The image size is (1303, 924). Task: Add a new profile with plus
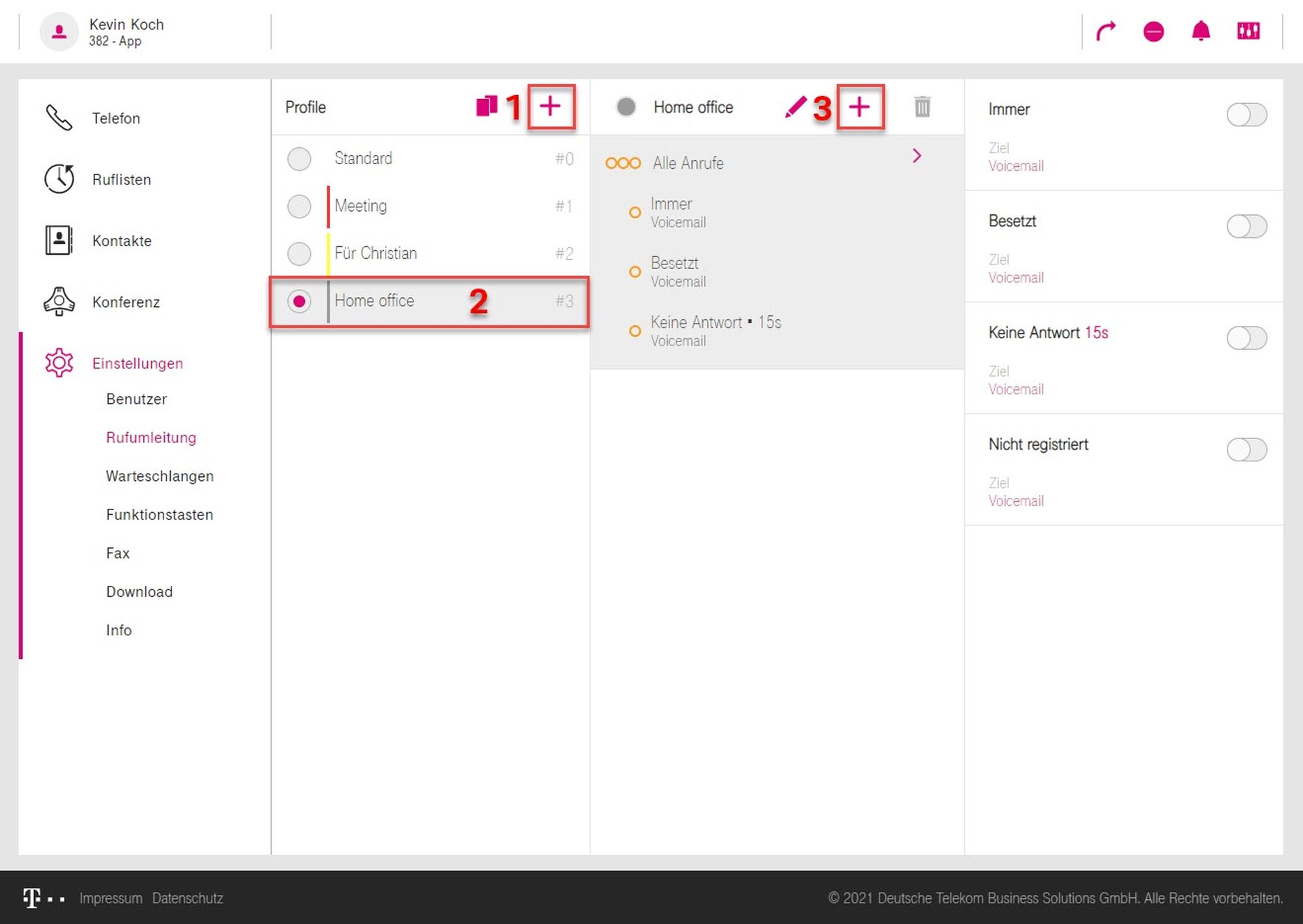pyautogui.click(x=551, y=106)
